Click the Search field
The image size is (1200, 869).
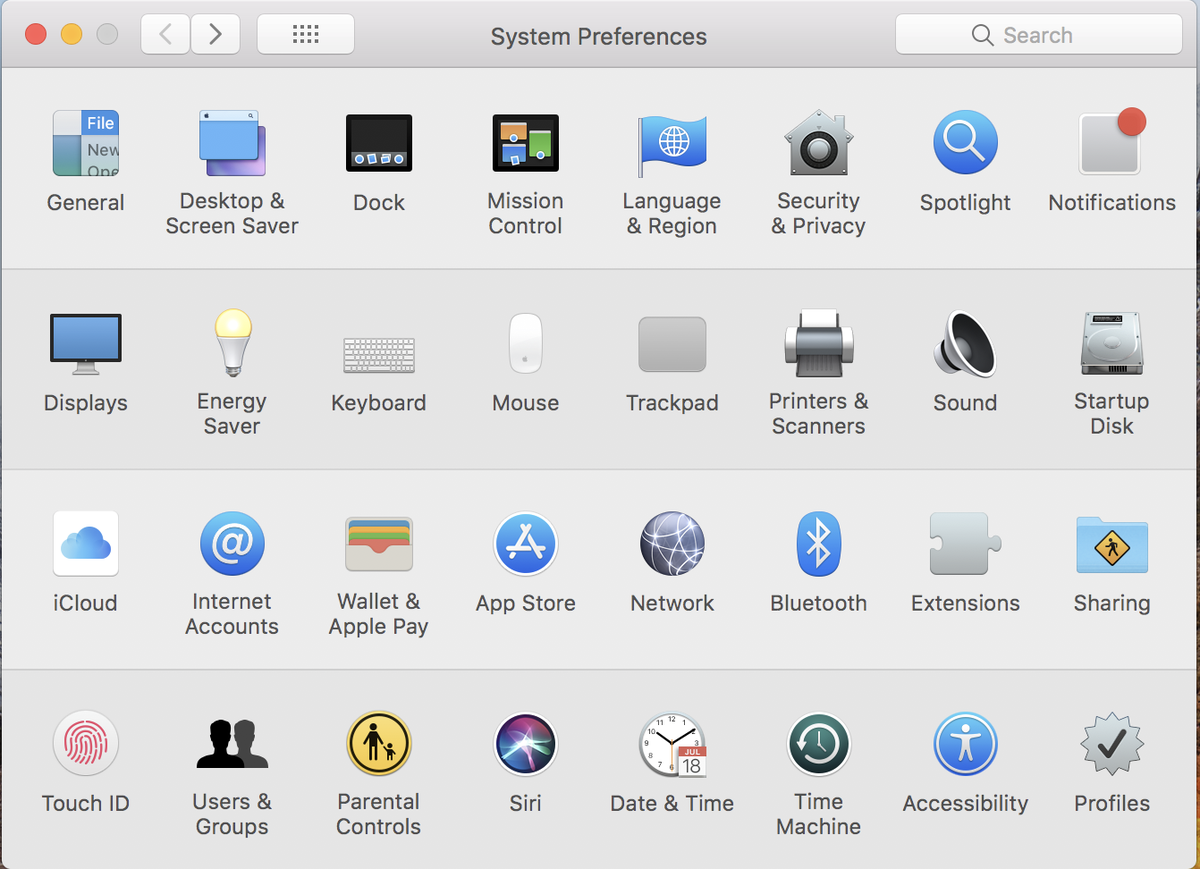(x=1039, y=35)
